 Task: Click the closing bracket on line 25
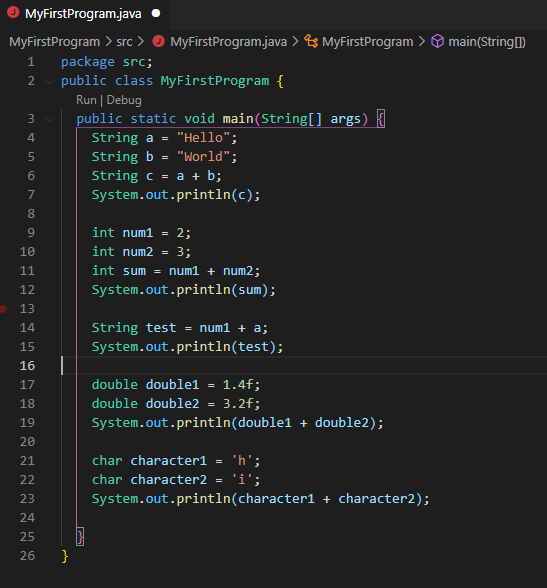(80, 537)
